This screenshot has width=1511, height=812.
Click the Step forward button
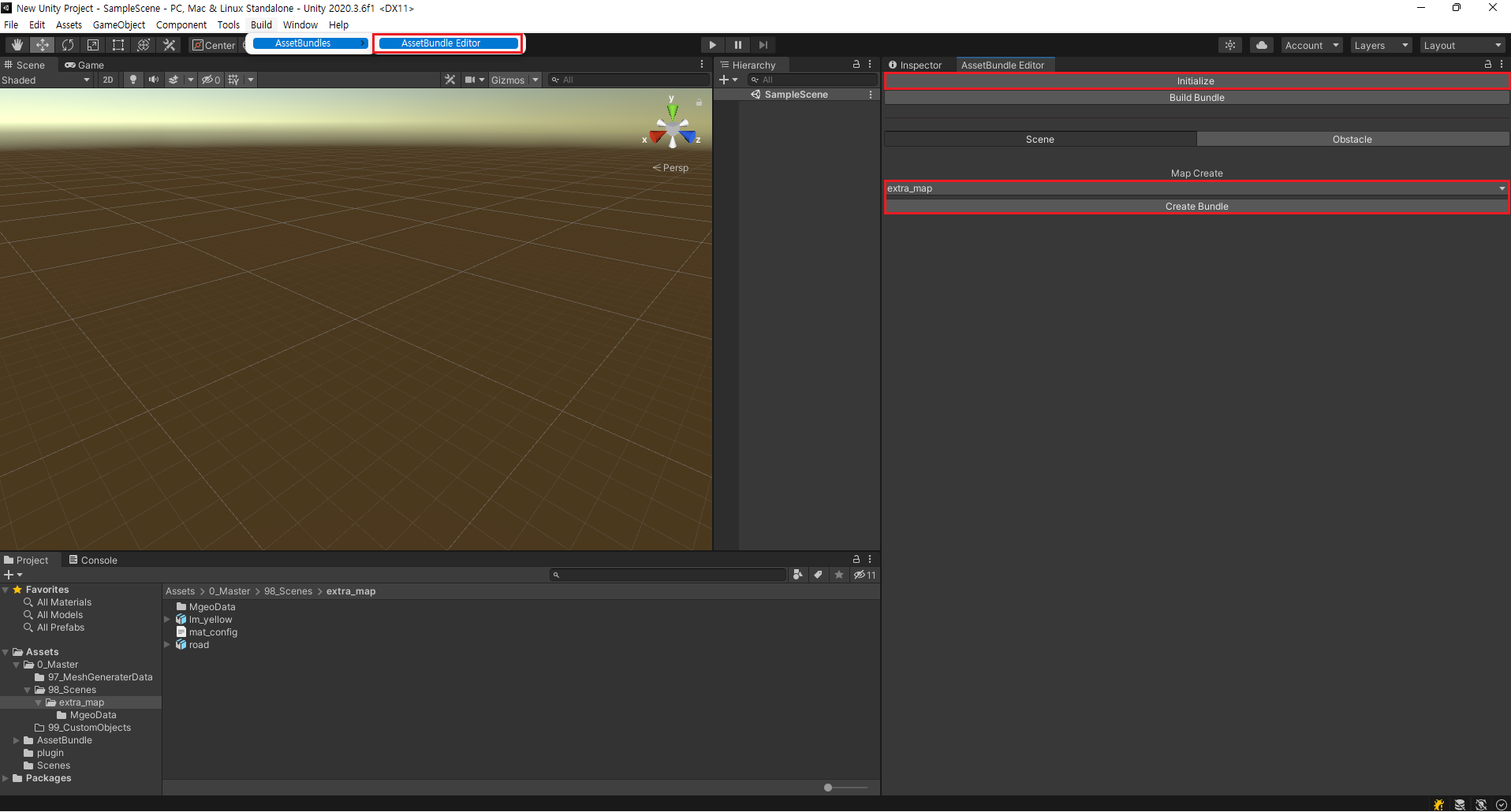(763, 45)
